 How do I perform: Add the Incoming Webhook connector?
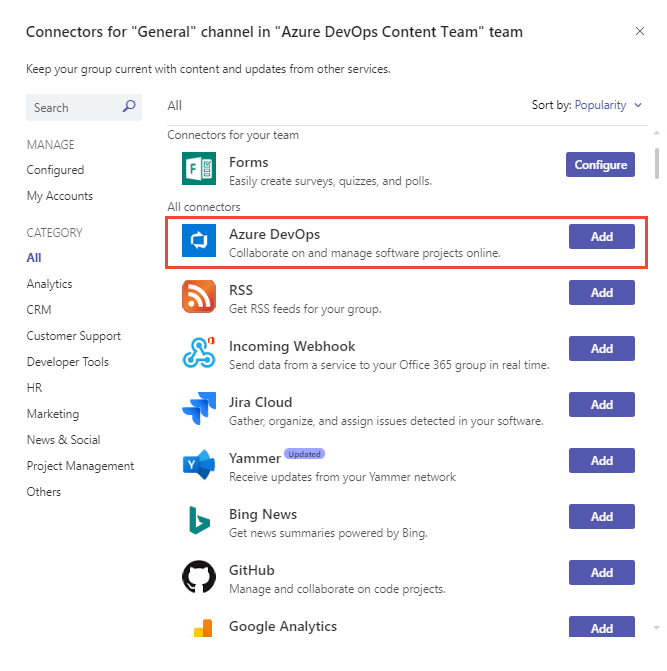tap(602, 348)
